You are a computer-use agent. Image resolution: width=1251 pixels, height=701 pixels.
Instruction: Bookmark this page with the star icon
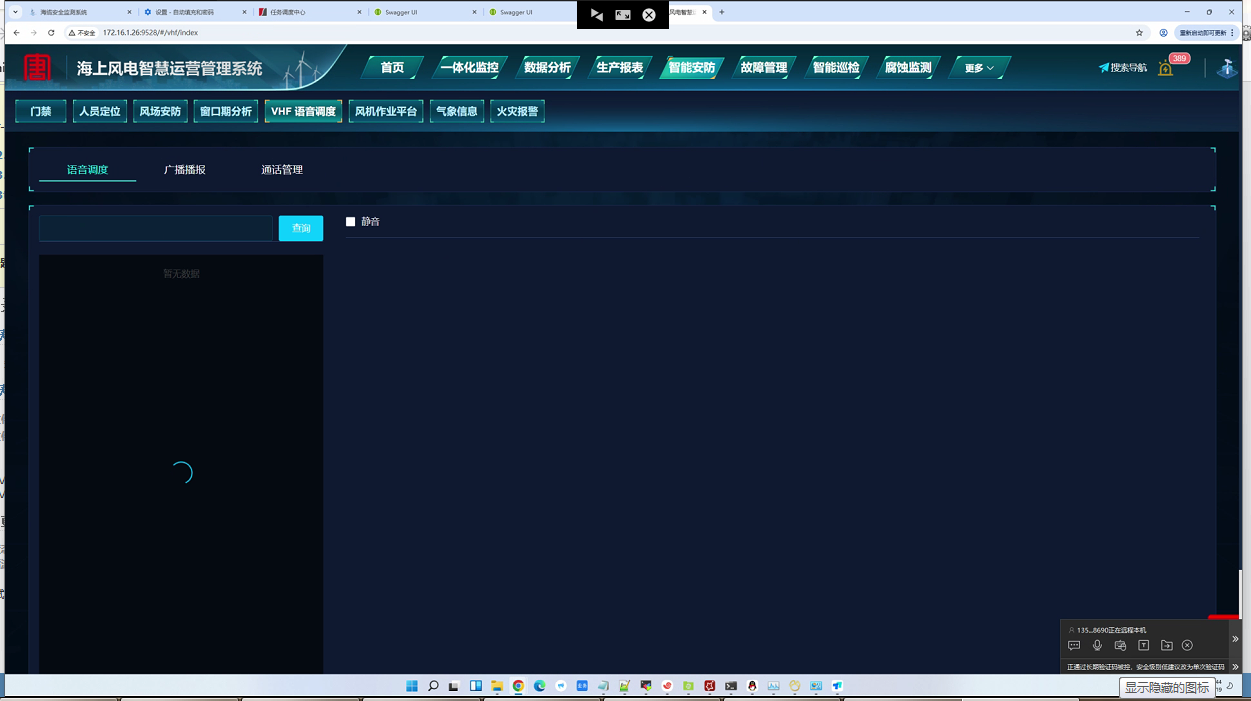click(1139, 32)
